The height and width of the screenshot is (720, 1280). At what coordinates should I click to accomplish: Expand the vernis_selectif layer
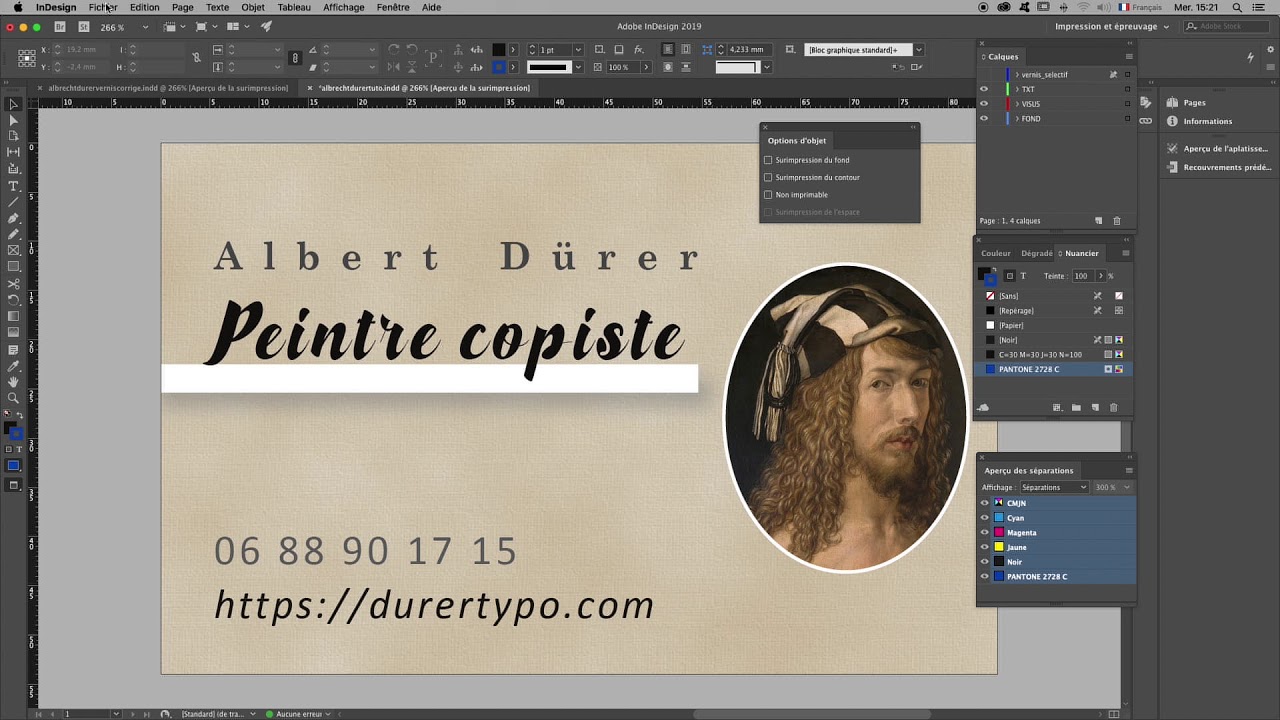coord(1017,75)
